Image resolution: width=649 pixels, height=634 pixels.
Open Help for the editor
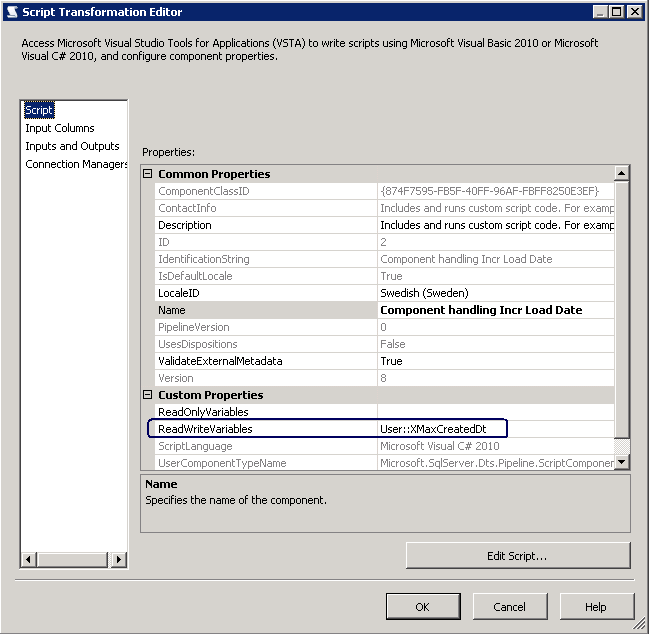pos(595,607)
